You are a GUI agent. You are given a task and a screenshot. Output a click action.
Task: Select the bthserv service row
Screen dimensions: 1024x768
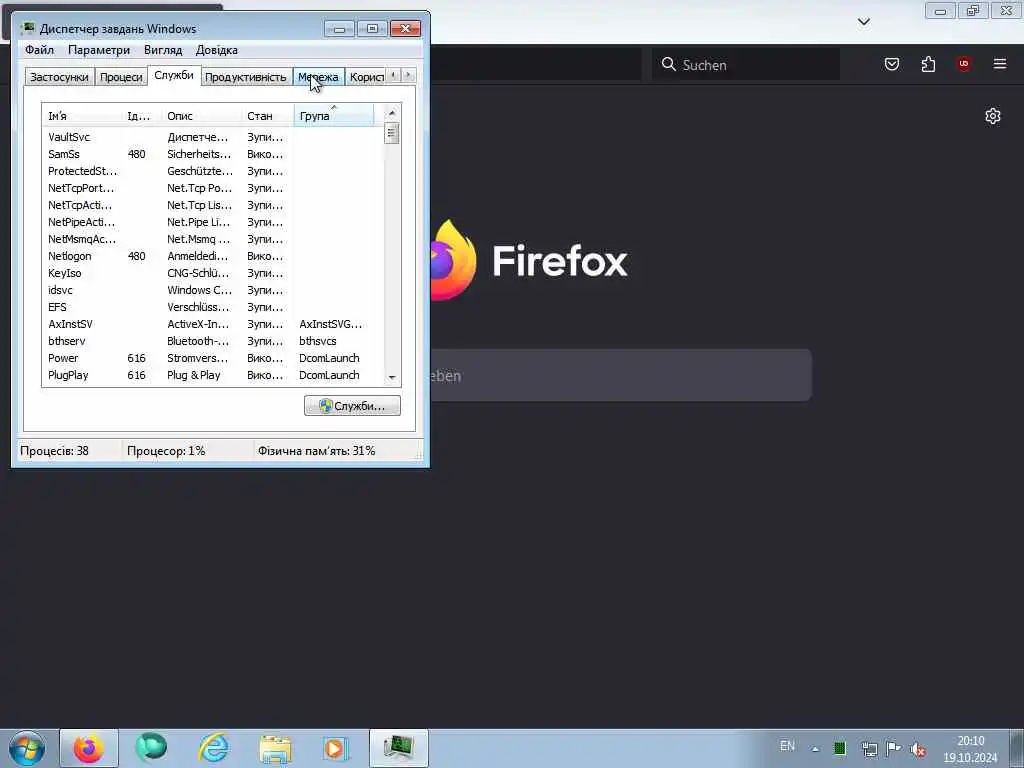(x=213, y=341)
